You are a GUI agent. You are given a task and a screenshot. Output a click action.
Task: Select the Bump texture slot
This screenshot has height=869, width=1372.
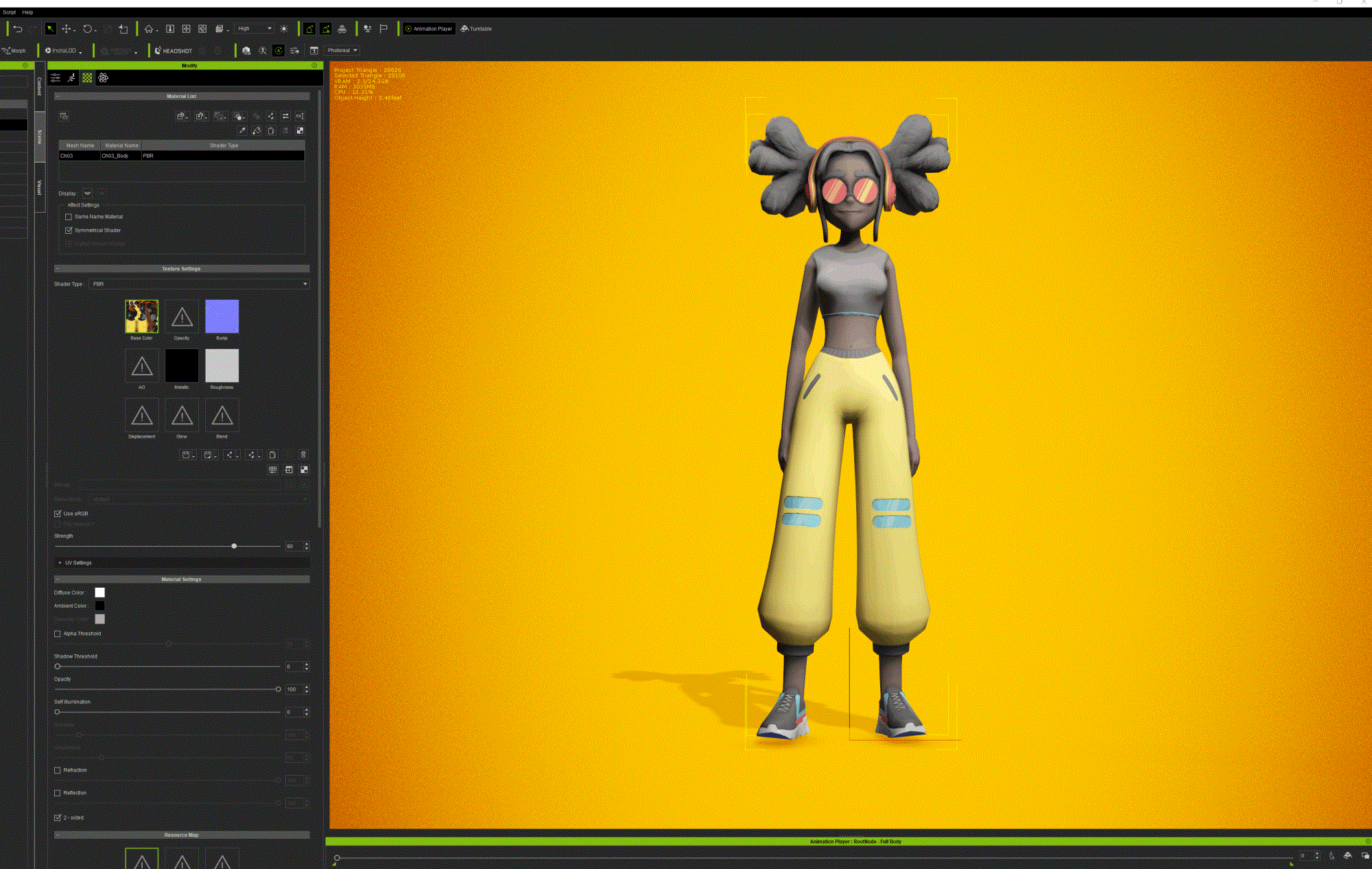pyautogui.click(x=222, y=316)
